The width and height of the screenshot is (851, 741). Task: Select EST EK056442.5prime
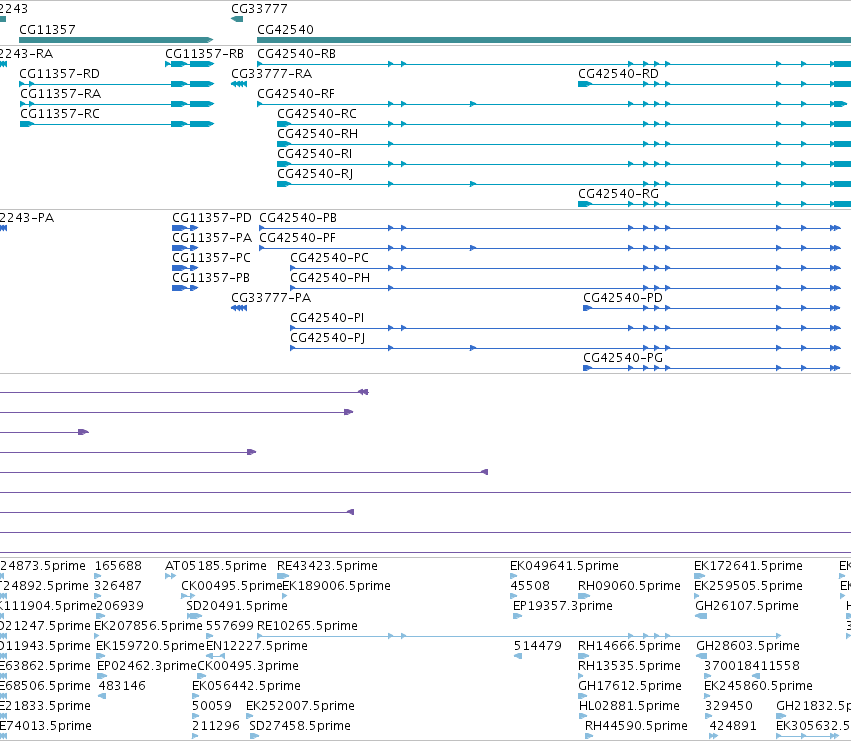click(x=246, y=687)
